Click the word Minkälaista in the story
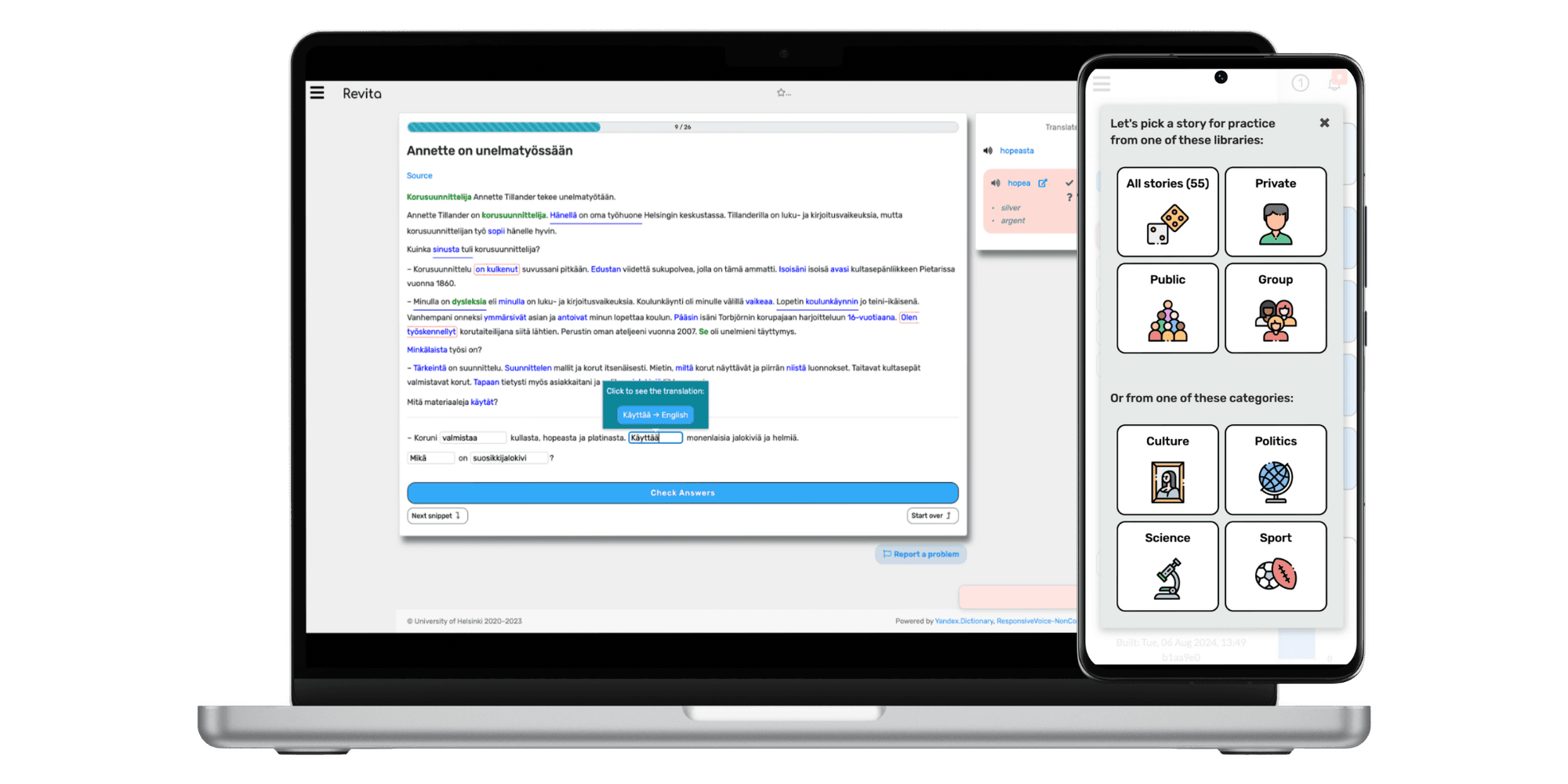This screenshot has width=1568, height=784. 427,350
